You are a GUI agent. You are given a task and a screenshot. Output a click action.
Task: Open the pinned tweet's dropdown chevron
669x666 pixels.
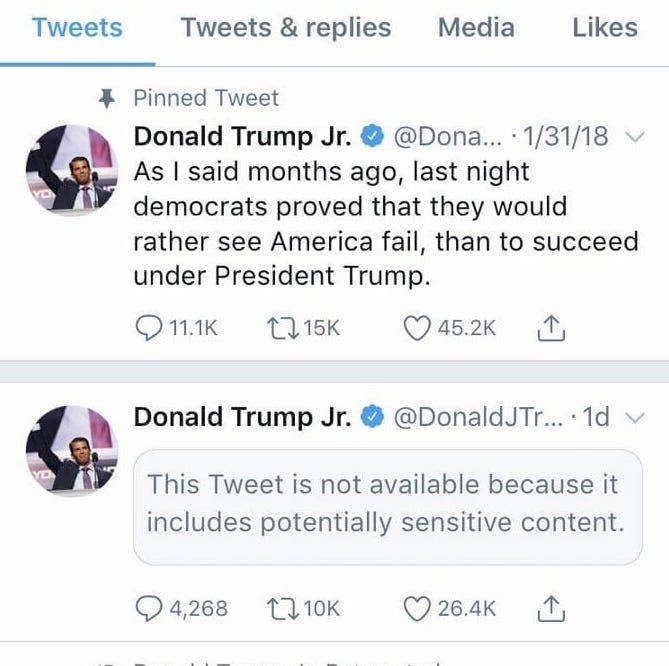pyautogui.click(x=634, y=138)
